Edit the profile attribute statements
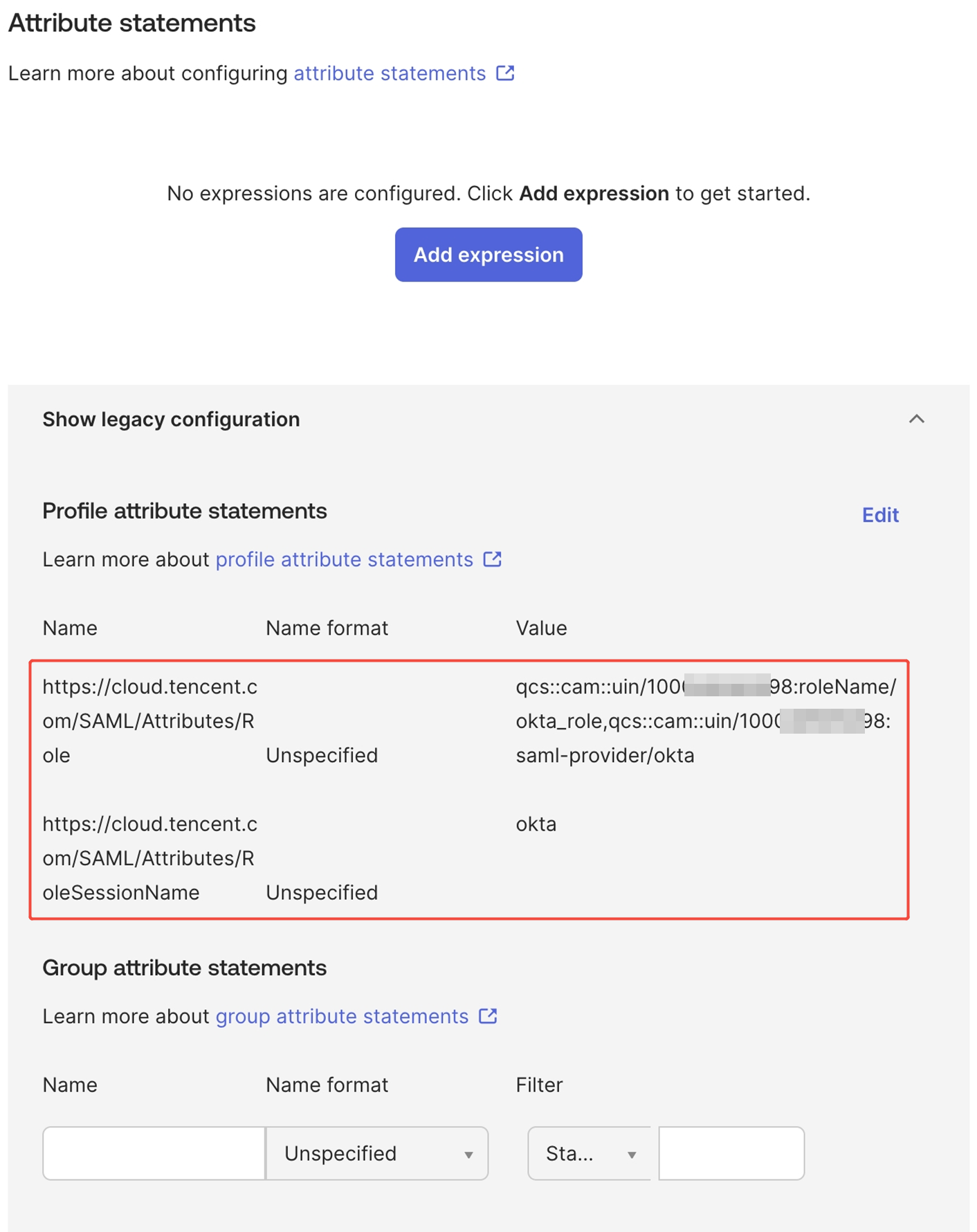 coord(880,515)
